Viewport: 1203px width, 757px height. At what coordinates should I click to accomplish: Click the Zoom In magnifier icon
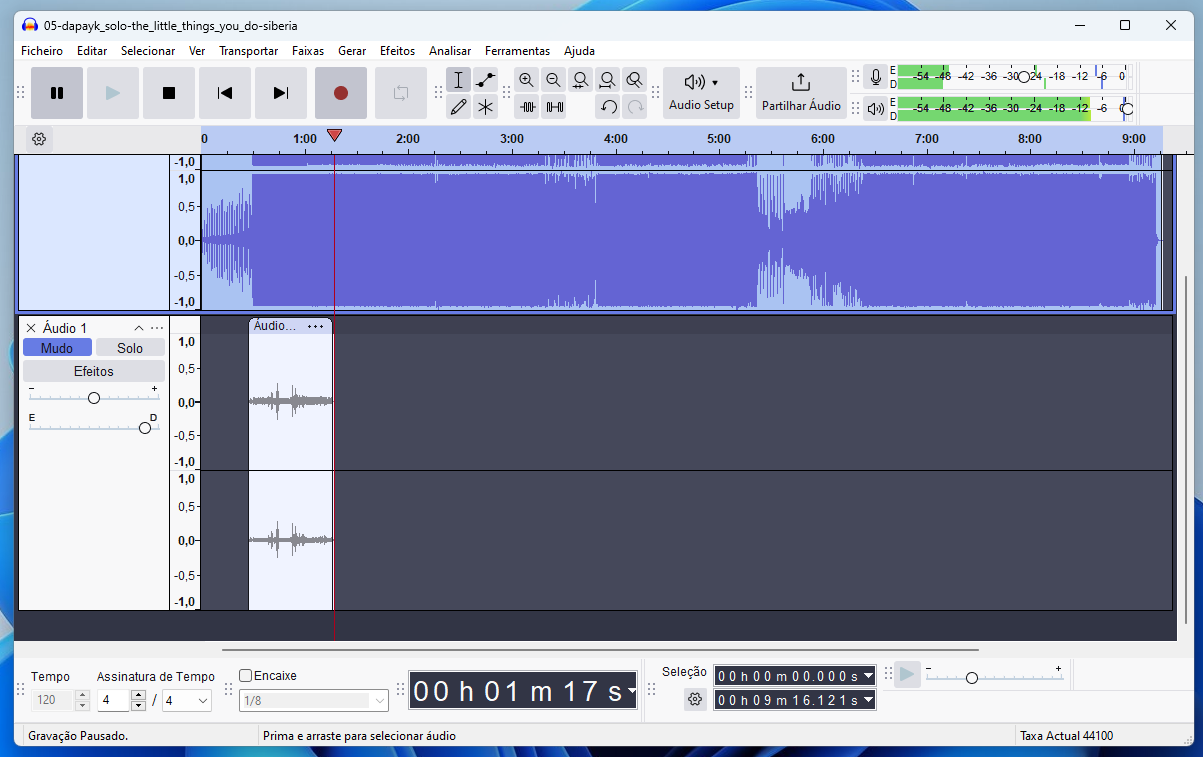(x=527, y=81)
